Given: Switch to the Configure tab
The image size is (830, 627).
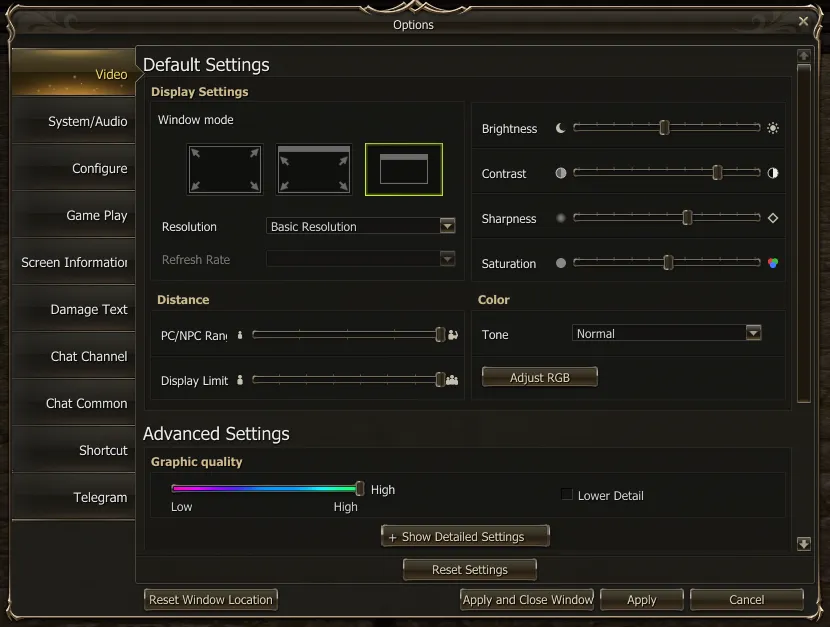Looking at the screenshot, I should tap(73, 168).
